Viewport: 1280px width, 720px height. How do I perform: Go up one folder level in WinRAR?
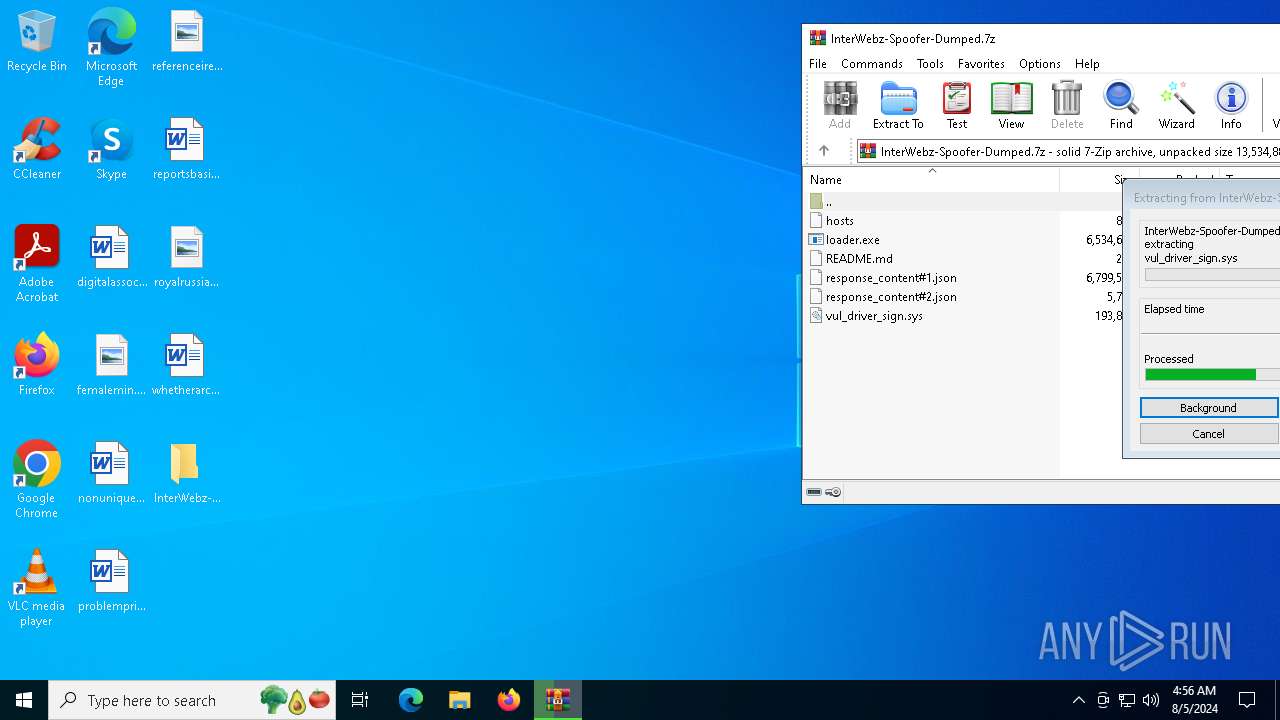[x=824, y=151]
